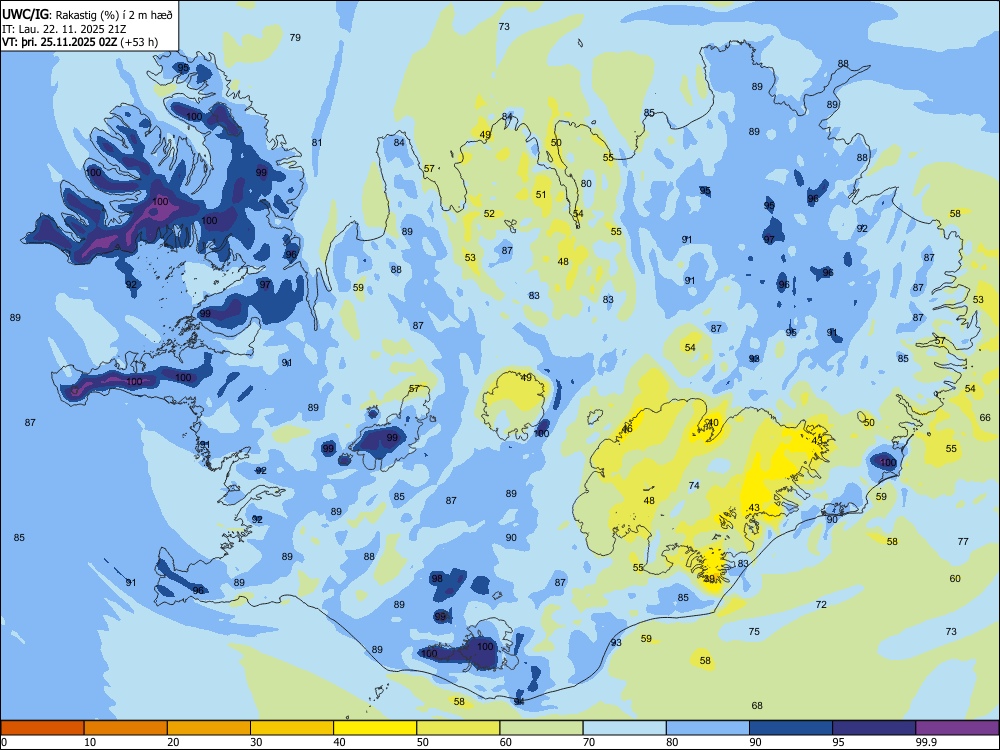Choose the pale blue 70–80 legend swatch
This screenshot has width=1000, height=750.
point(624,728)
